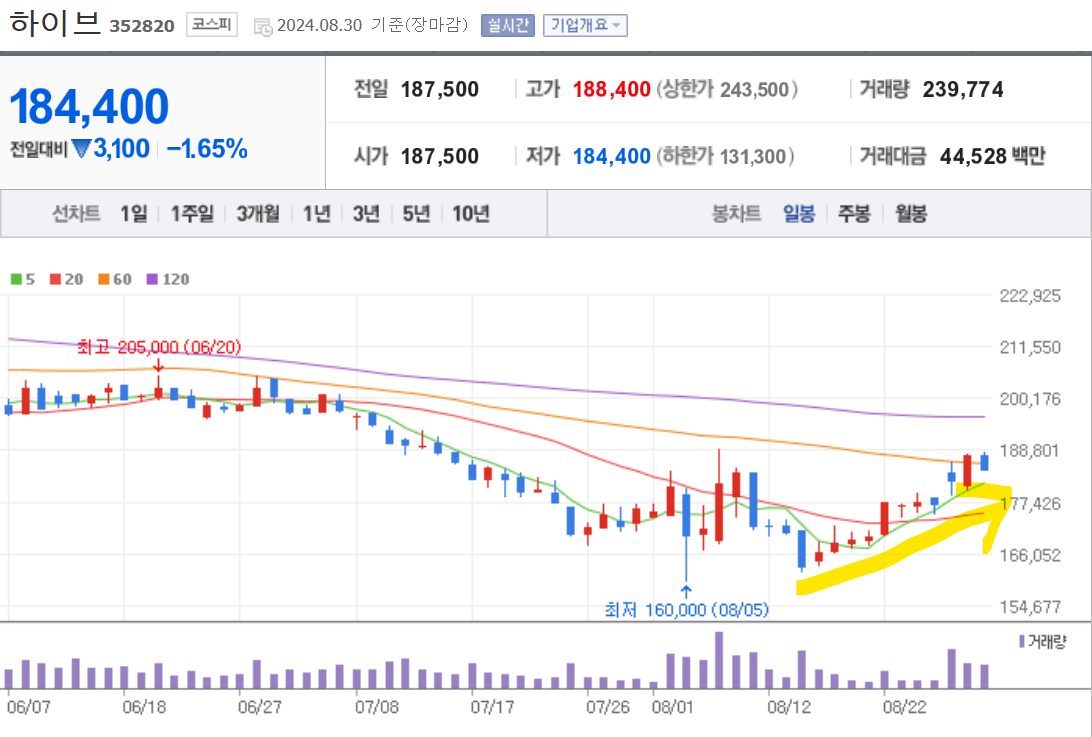This screenshot has width=1092, height=737.
Task: Switch to 주봉 candle chart
Action: coord(855,213)
